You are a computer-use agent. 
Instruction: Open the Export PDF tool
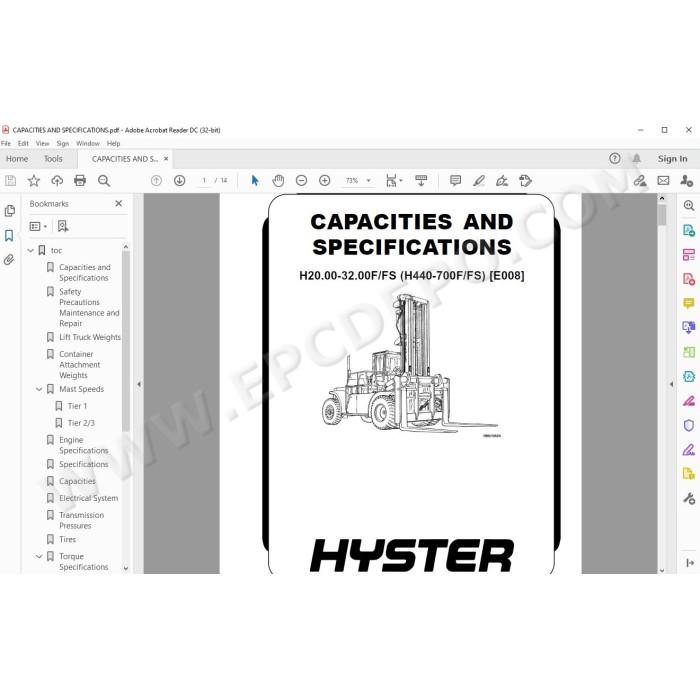688,230
